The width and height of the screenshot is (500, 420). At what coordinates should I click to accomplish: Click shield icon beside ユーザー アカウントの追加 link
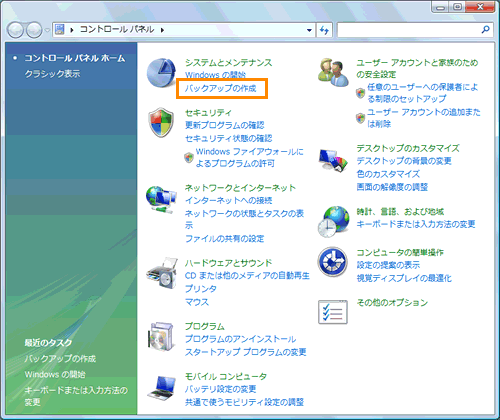[360, 118]
